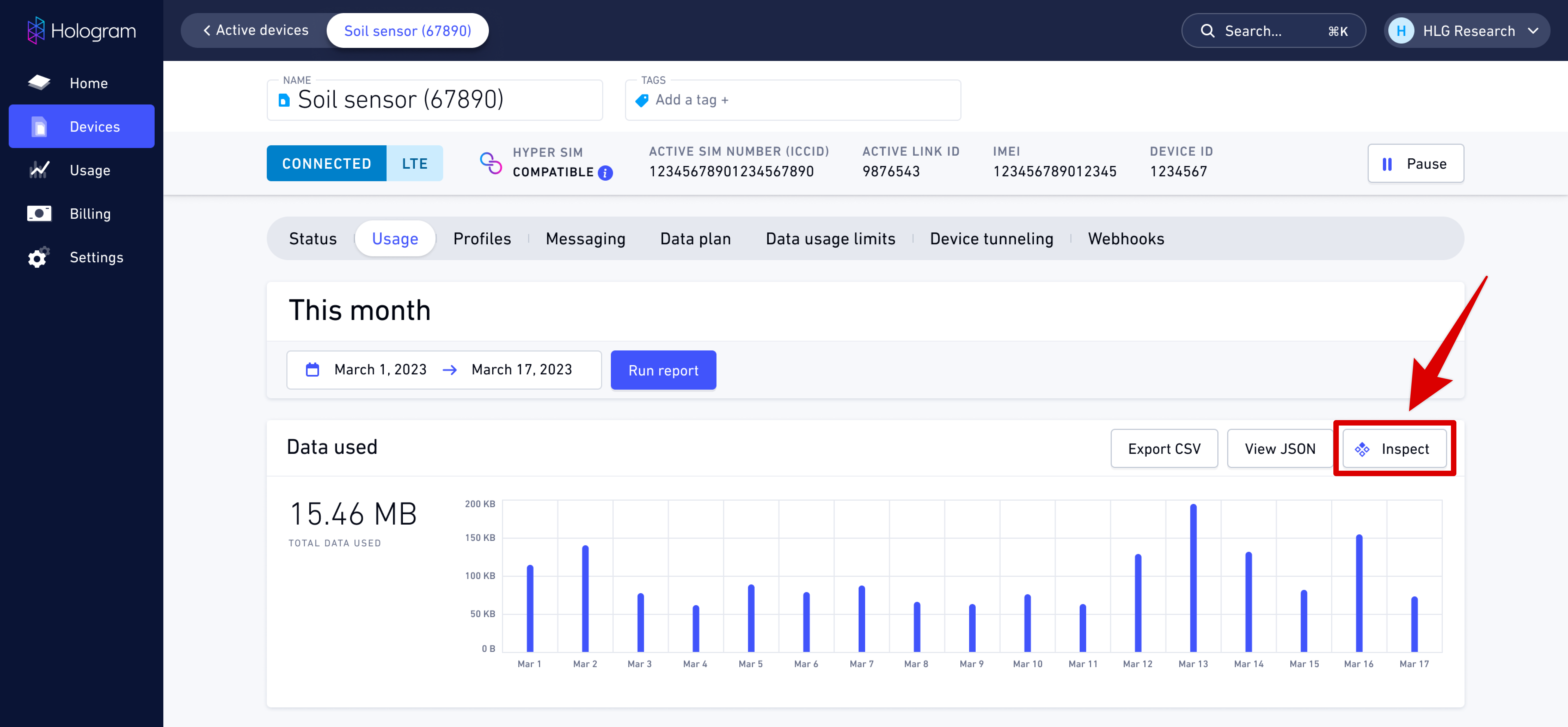Open Home from the sidebar
Viewport: 1568px width, 727px height.
(x=82, y=83)
